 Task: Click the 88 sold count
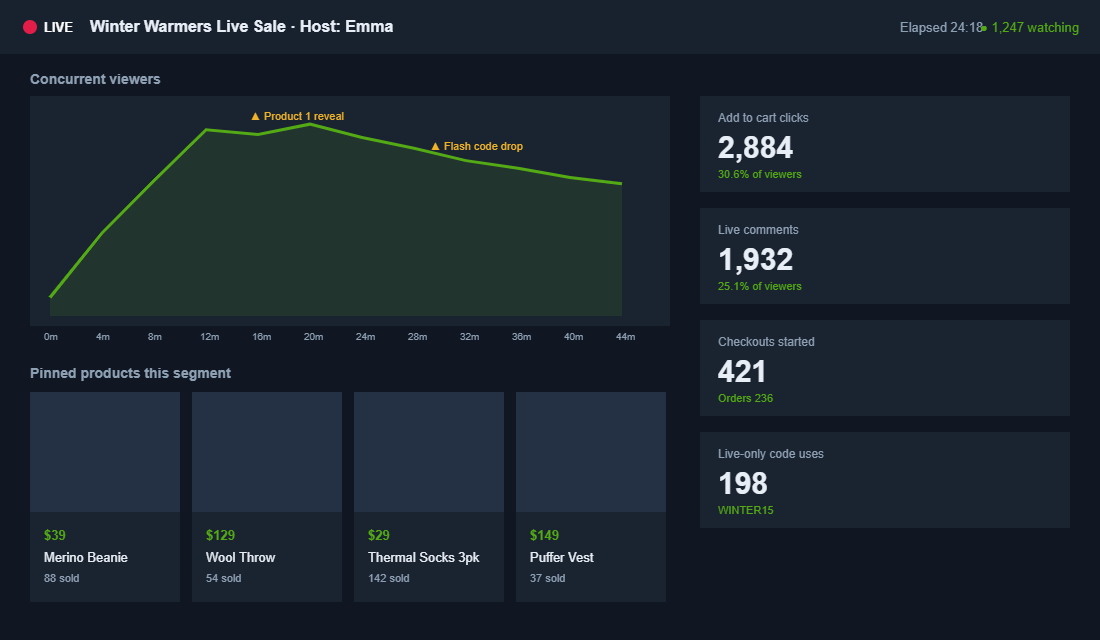point(62,578)
